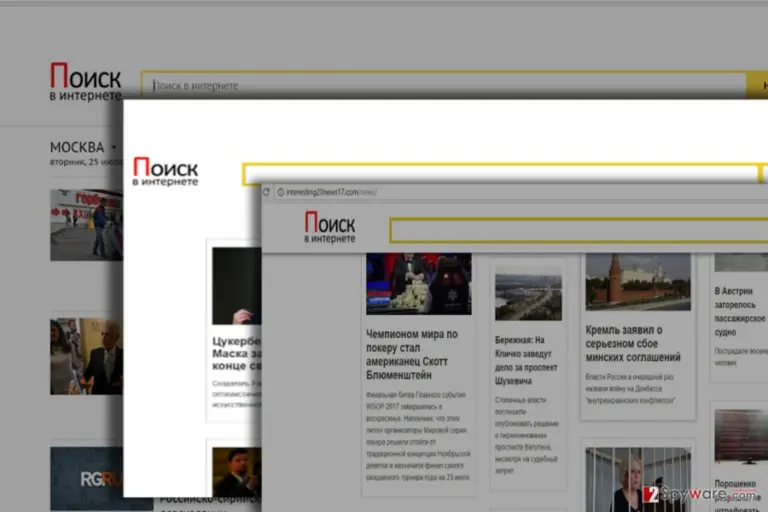This screenshot has height=512, width=768.
Task: Open the man in suit thumbnail in middle window
Action: (237, 472)
